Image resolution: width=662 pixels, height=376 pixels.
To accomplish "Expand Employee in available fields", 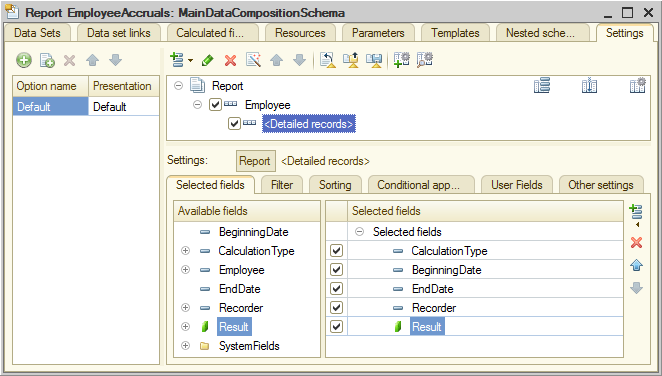I will click(x=185, y=270).
